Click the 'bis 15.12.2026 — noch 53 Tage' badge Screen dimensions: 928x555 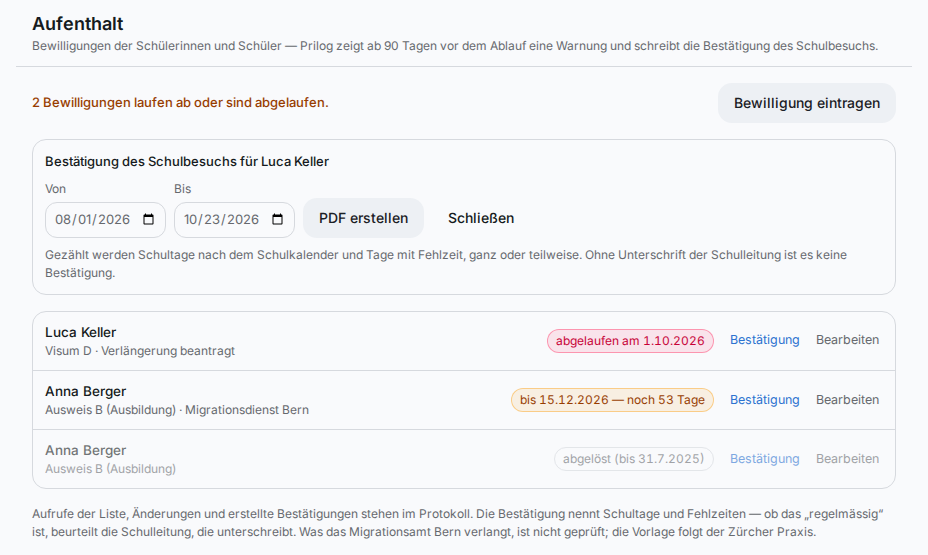[x=613, y=400]
